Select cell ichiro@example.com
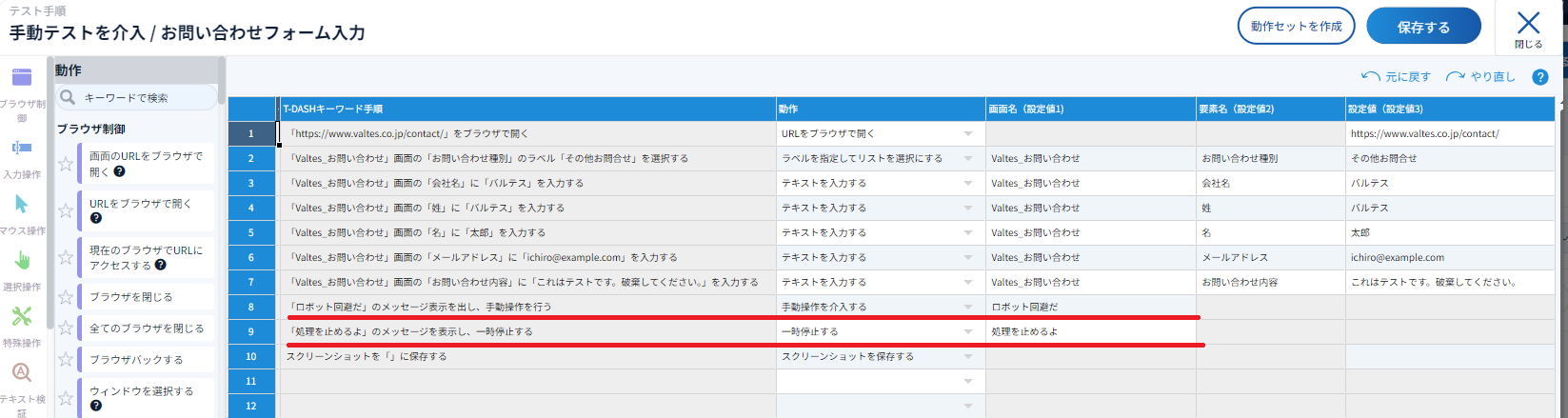Screen dimensions: 1568x418 pyautogui.click(x=1450, y=258)
